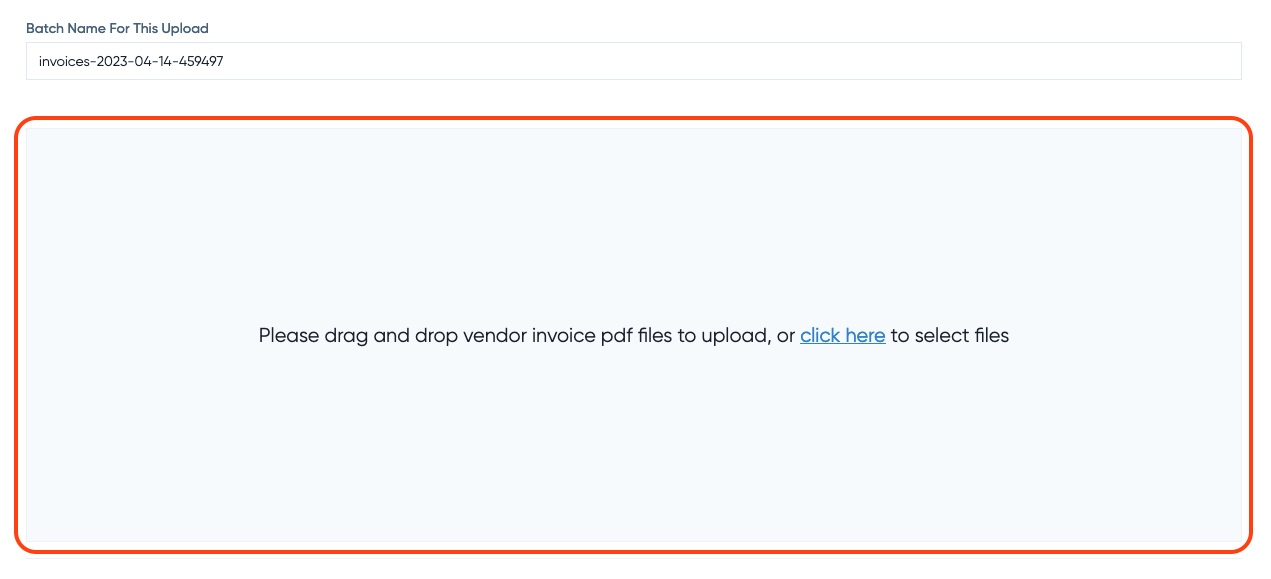The width and height of the screenshot is (1271, 579).
Task: Click the phrase 'to select files'
Action: (x=950, y=335)
